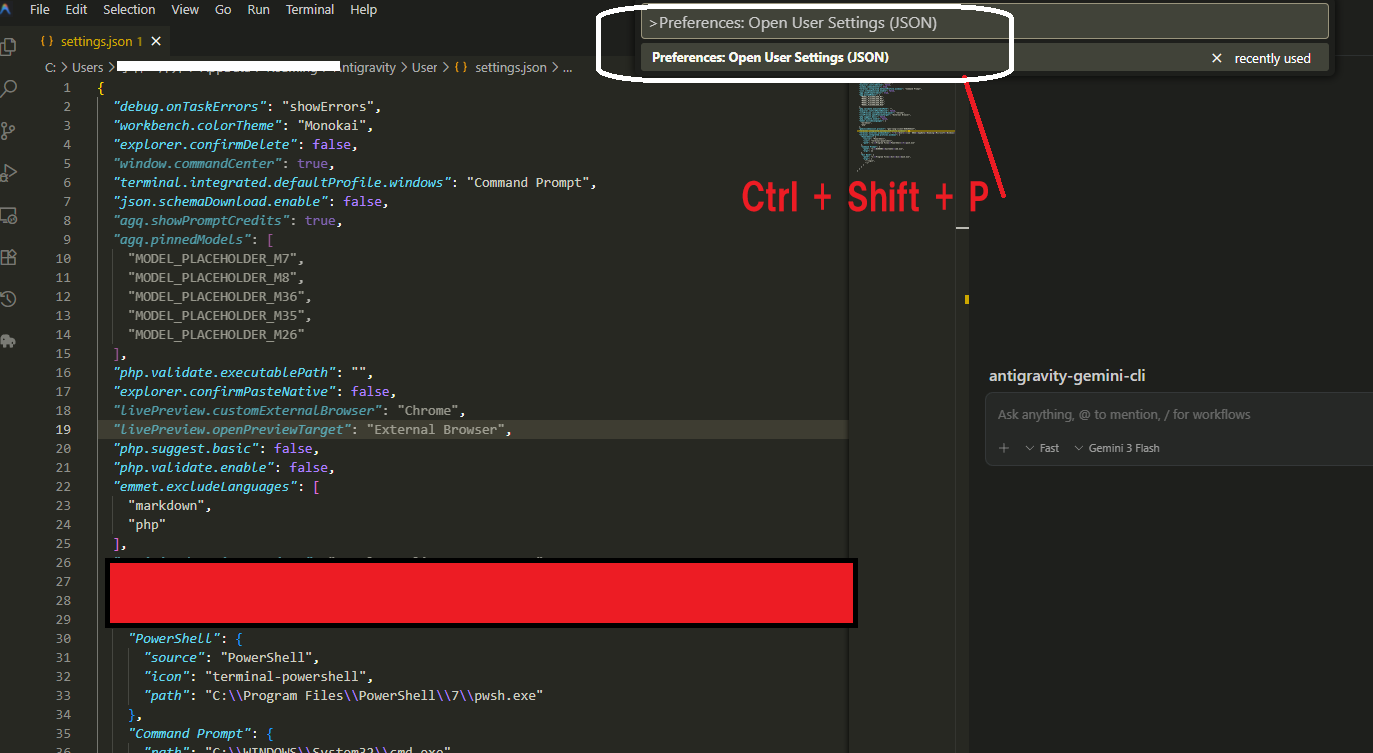Open the Remote Explorer view

click(x=9, y=215)
